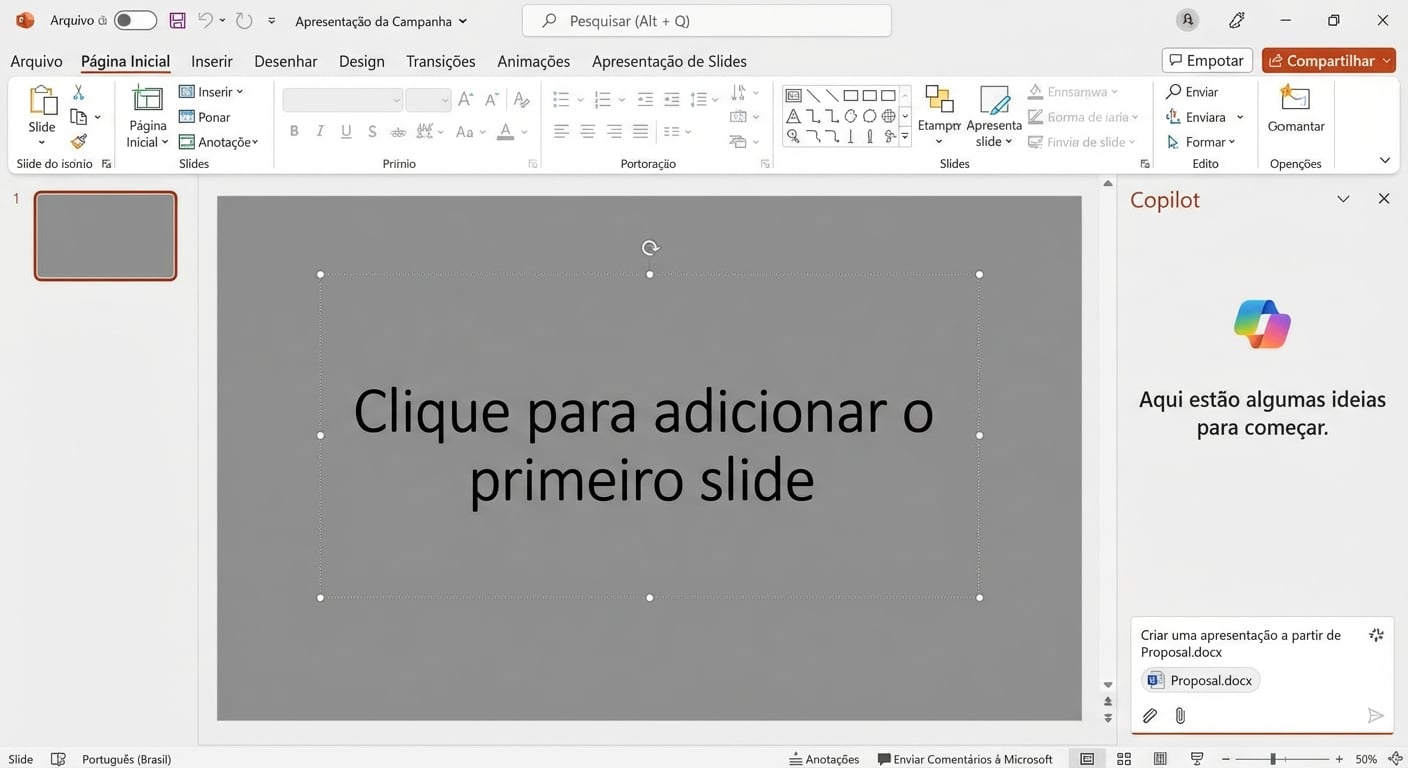Increase the font size
This screenshot has width=1408, height=768.
pyautogui.click(x=463, y=99)
